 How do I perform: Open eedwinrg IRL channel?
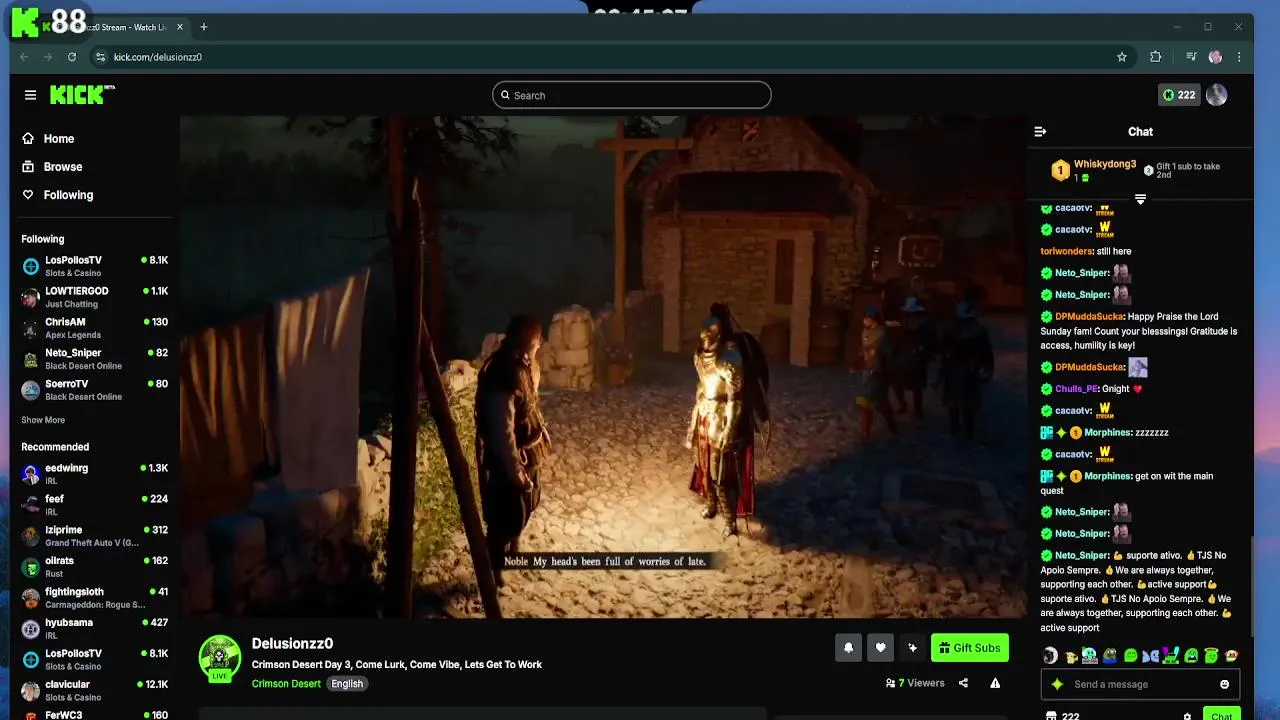[94, 474]
